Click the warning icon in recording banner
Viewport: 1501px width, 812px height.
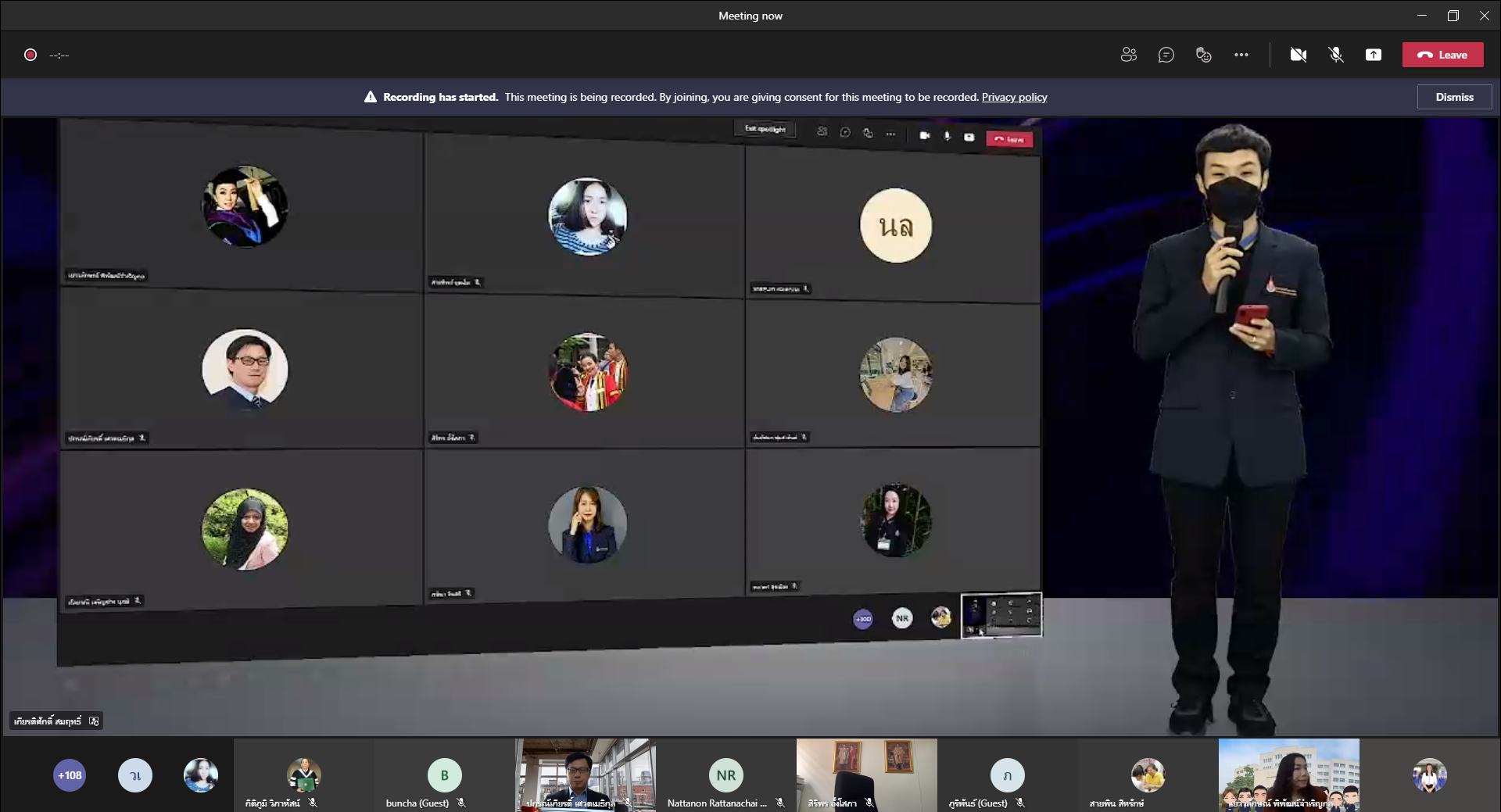[371, 97]
